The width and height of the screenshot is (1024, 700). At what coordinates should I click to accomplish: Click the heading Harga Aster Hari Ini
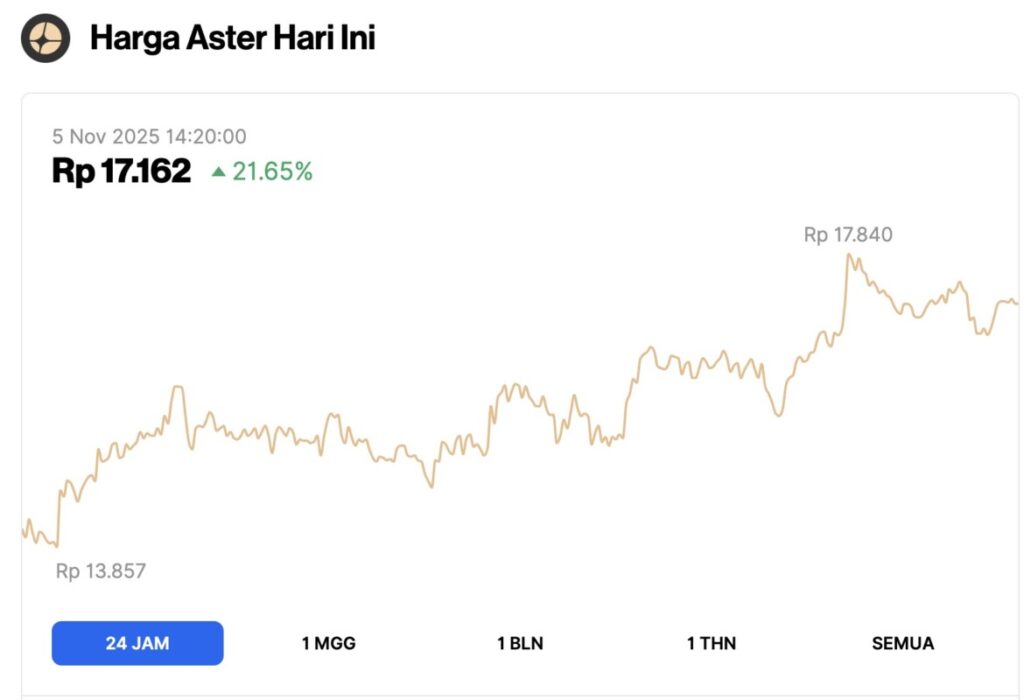point(234,38)
